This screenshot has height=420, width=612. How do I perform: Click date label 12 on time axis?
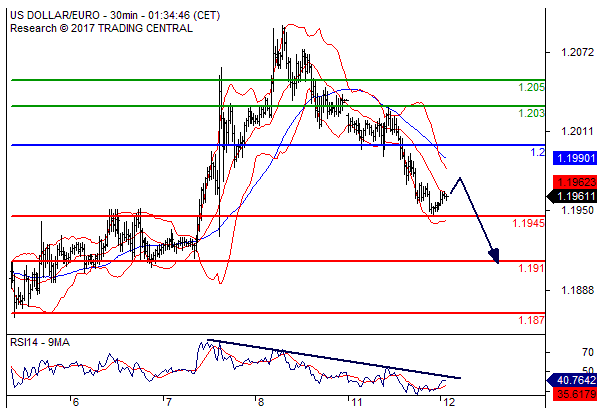(449, 402)
